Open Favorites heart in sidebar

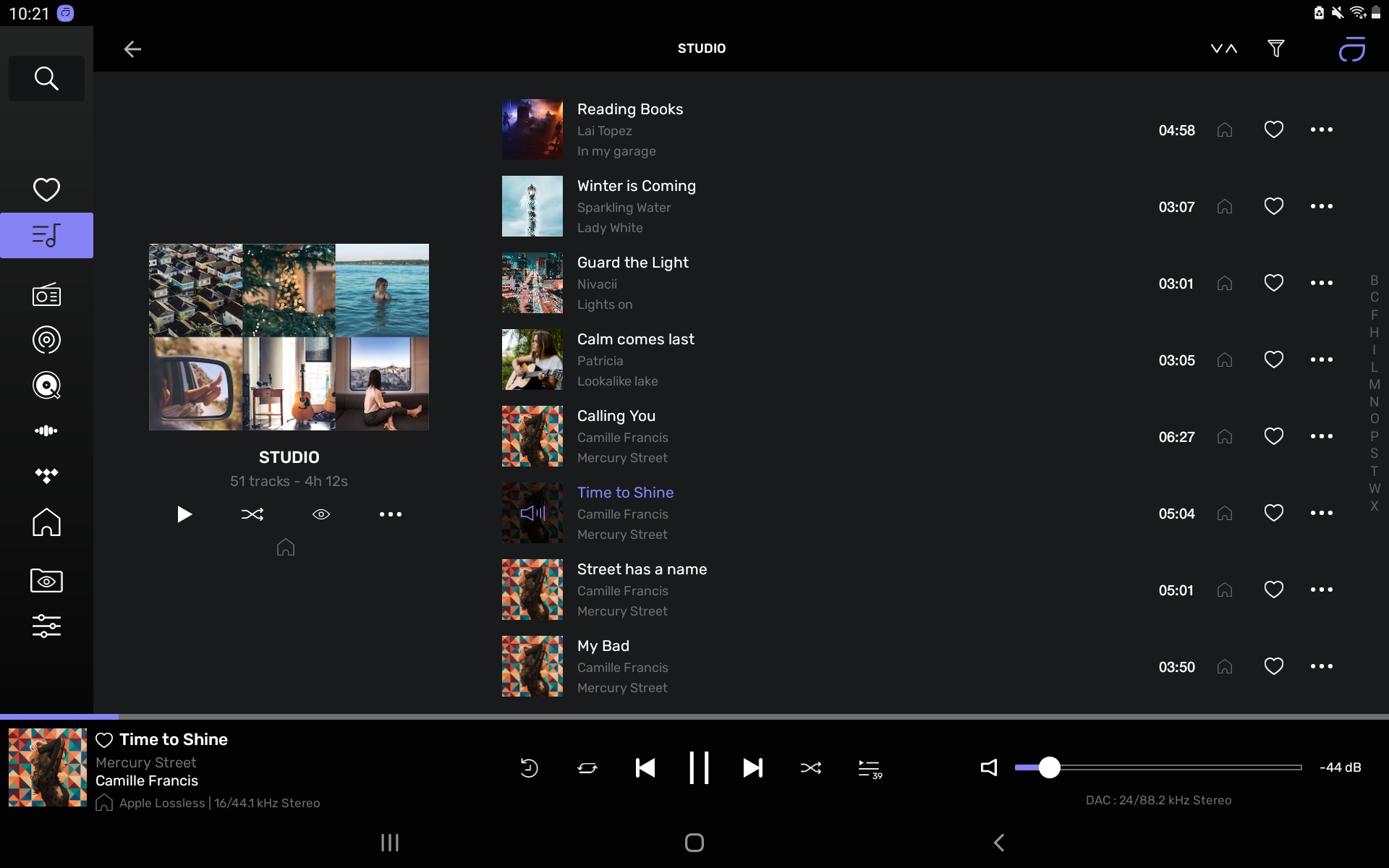click(46, 190)
